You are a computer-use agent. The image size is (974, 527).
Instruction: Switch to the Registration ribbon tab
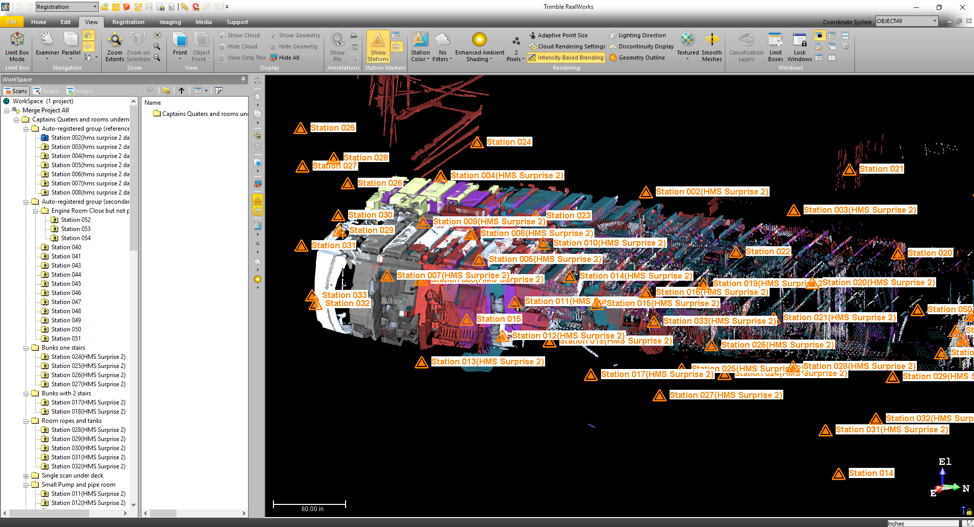tap(128, 22)
